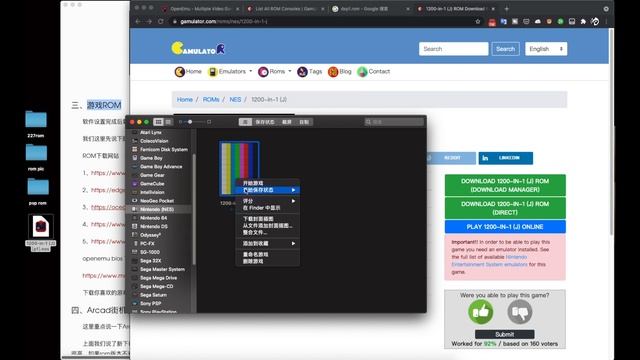Click the gray thumbs-down vote icon
This screenshot has height=360, width=640.
pos(520,312)
